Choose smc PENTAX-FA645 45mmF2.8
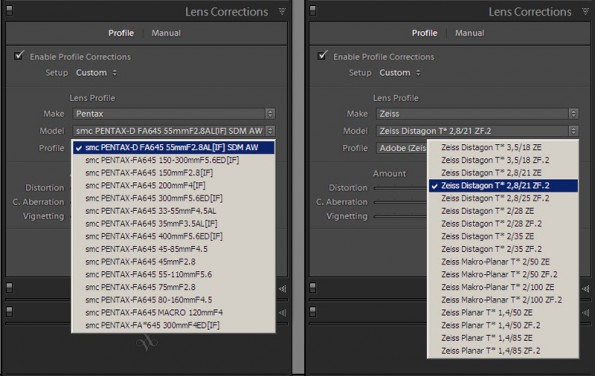This screenshot has width=595, height=376. coord(173,262)
